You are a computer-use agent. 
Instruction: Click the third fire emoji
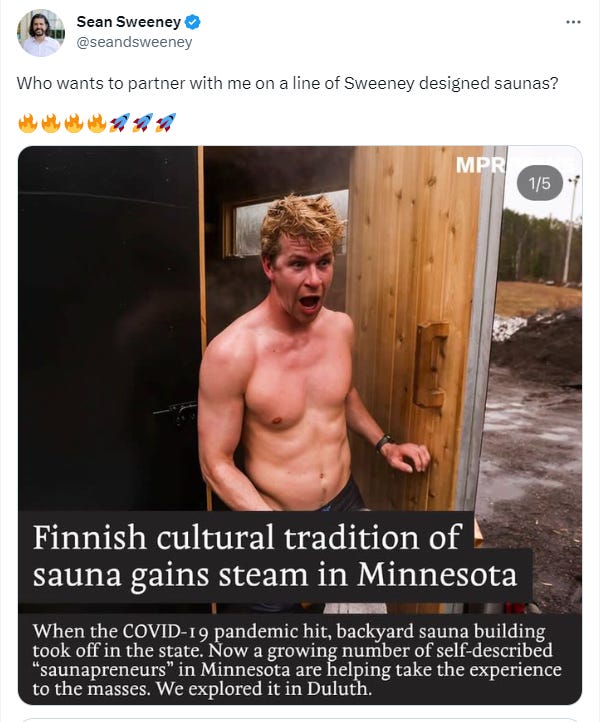tap(74, 123)
